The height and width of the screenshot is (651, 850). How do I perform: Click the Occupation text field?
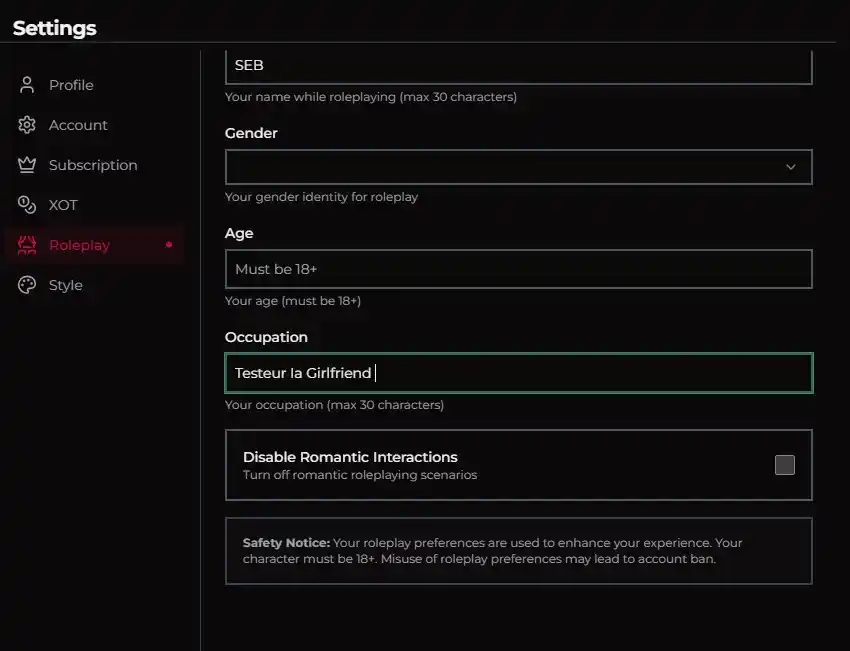[x=518, y=372]
